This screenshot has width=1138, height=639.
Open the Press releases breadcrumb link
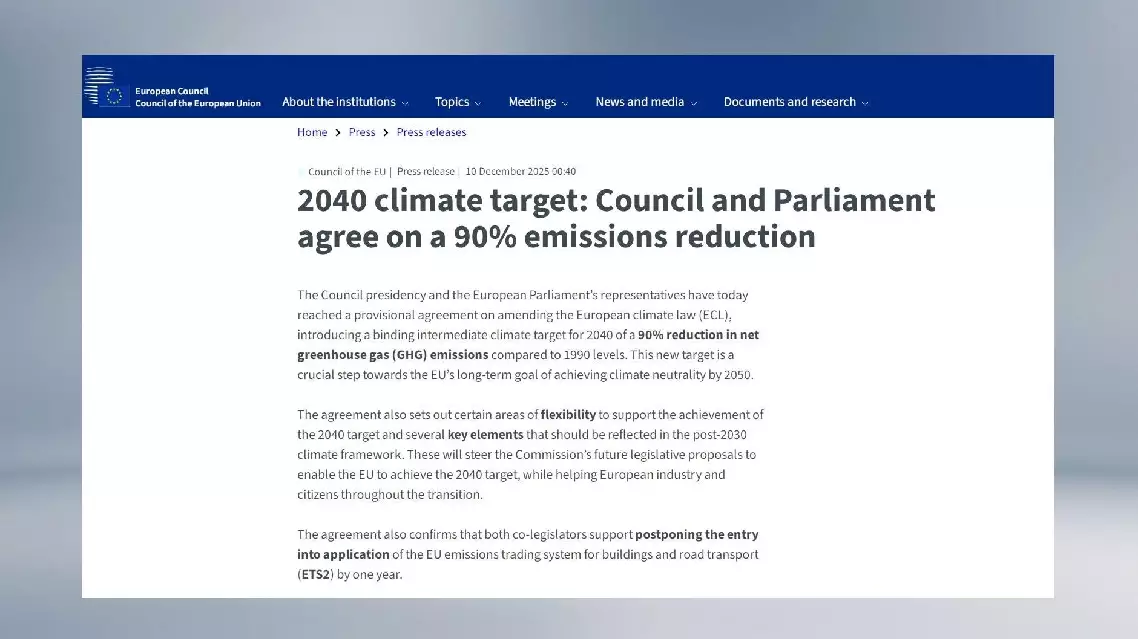pos(431,132)
